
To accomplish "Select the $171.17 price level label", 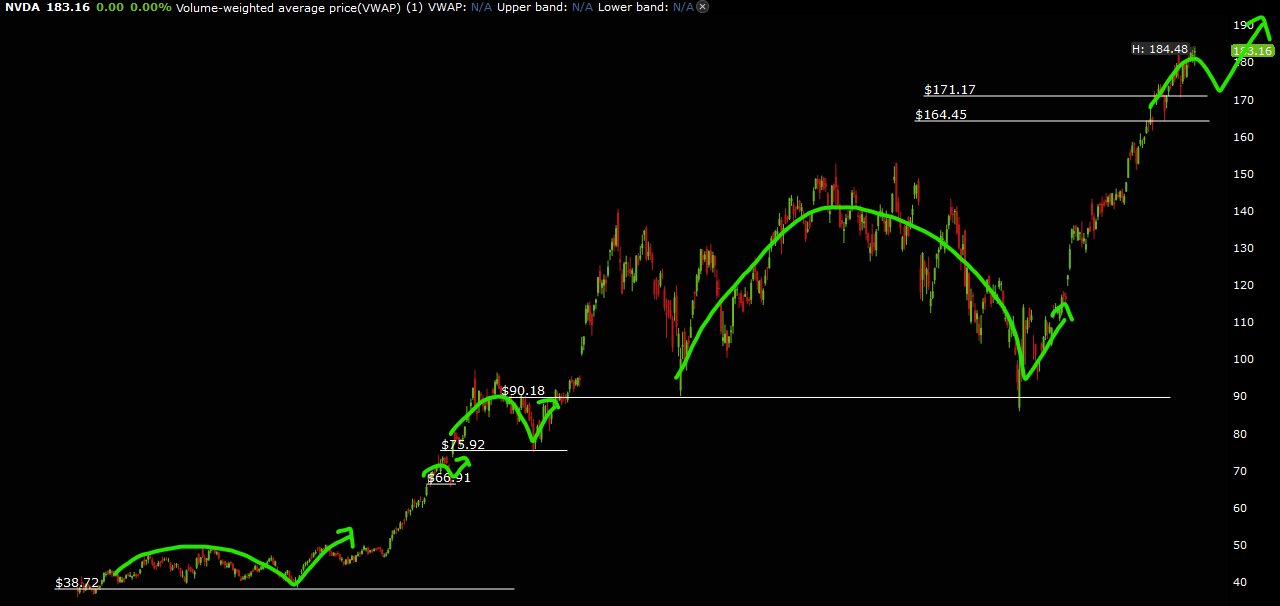I will [x=950, y=90].
